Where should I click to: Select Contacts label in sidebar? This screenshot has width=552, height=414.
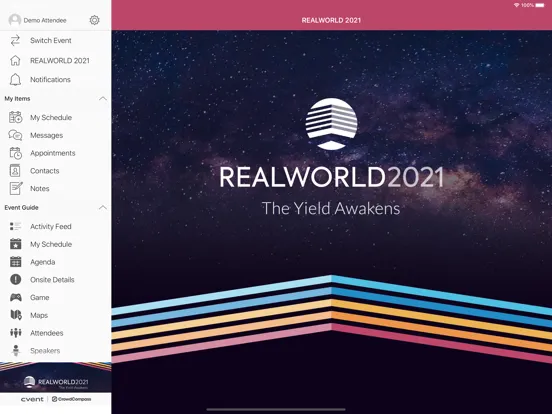(x=45, y=171)
